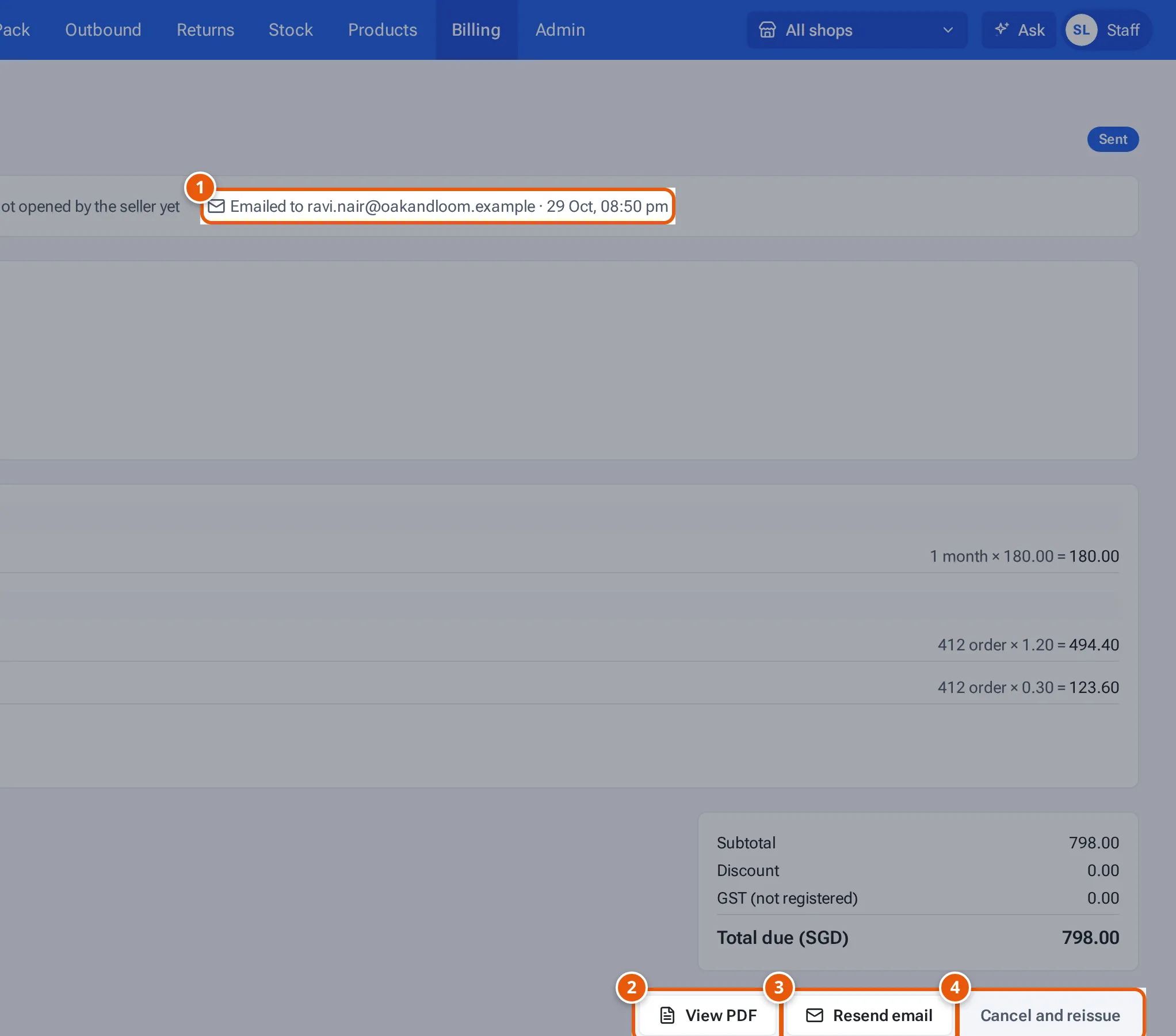
Task: Open the Outbound menu
Action: click(103, 30)
